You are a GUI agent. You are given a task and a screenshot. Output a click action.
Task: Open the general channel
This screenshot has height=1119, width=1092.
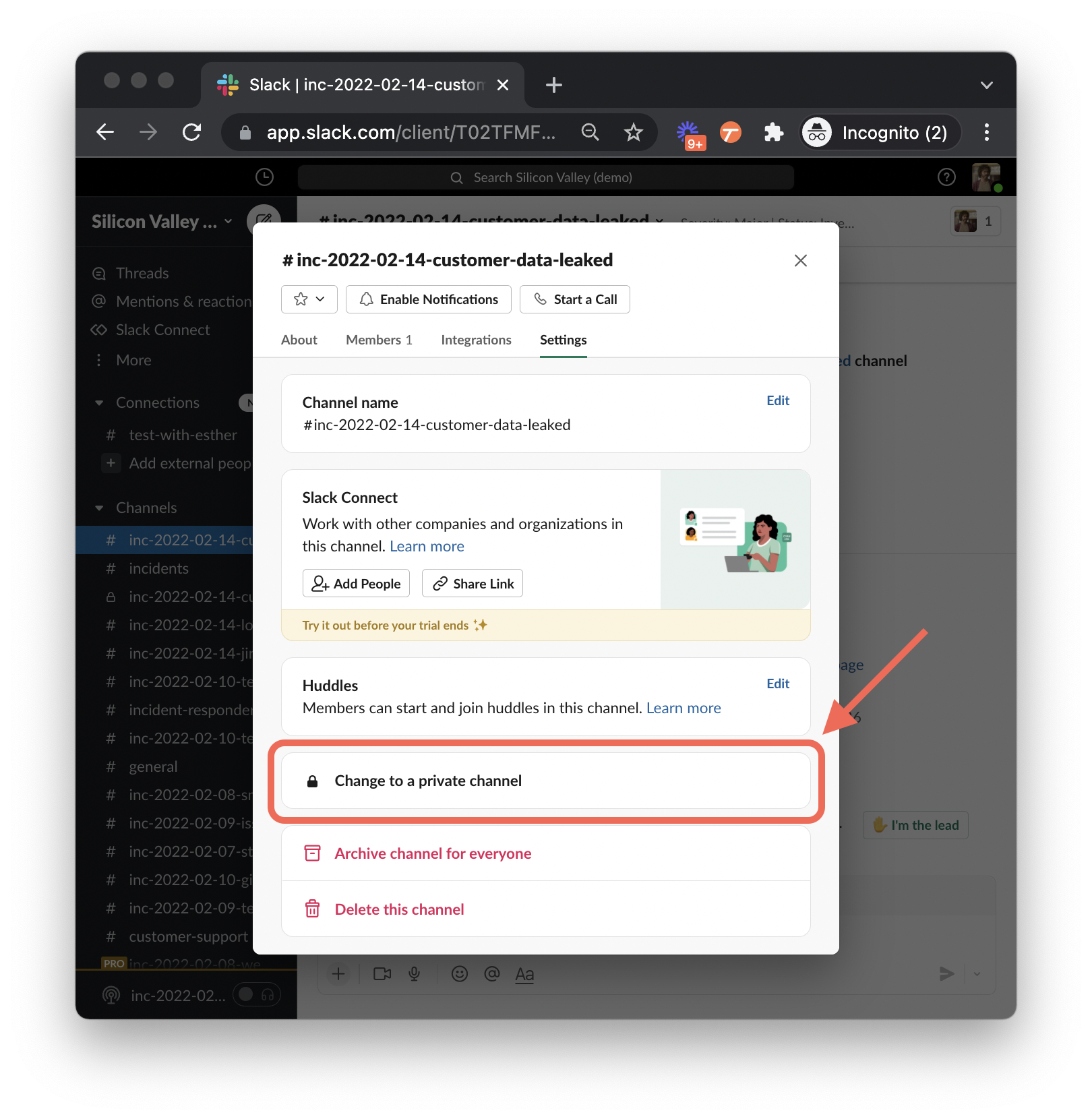(x=153, y=766)
